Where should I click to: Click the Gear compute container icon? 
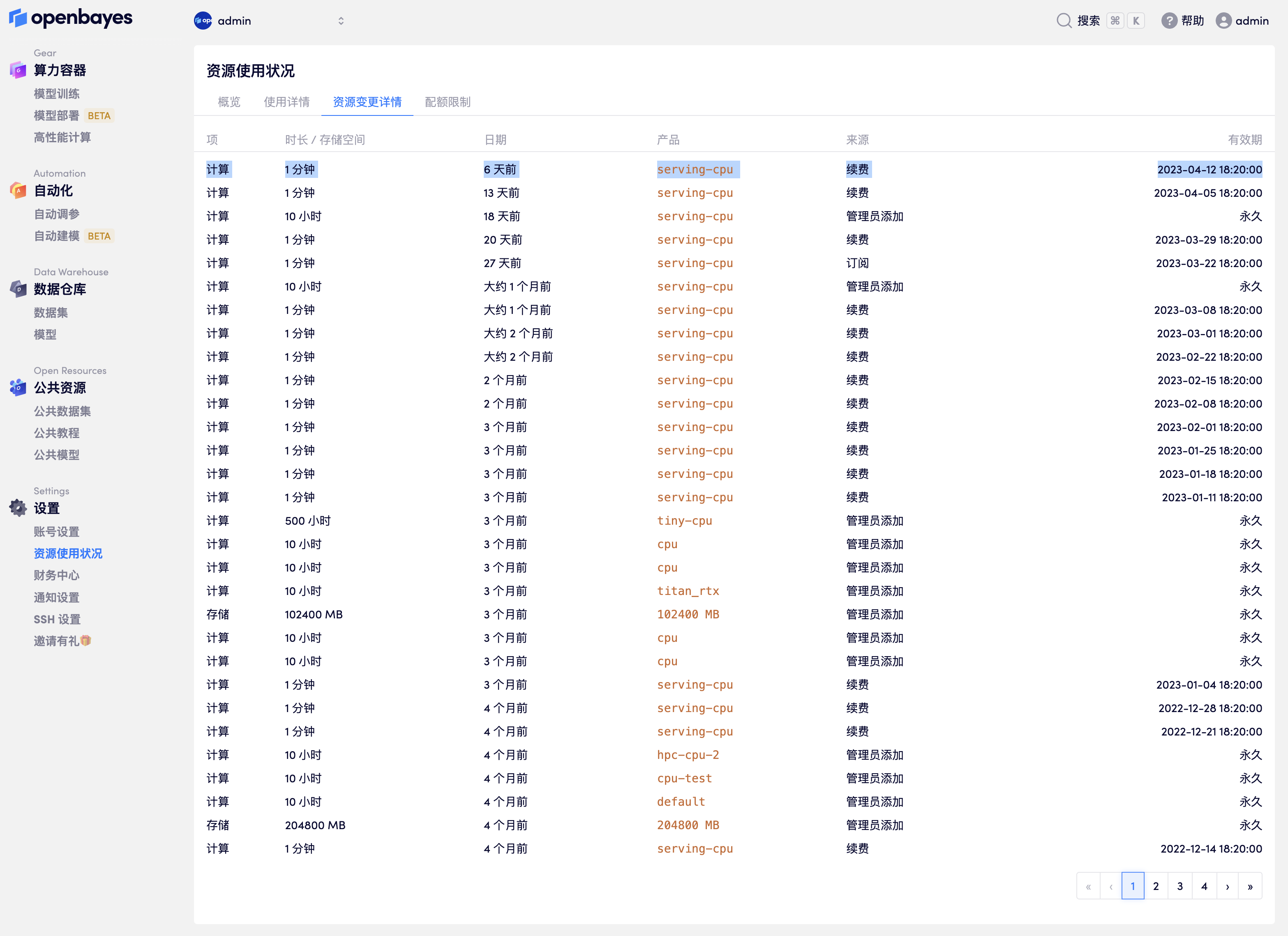click(x=18, y=70)
